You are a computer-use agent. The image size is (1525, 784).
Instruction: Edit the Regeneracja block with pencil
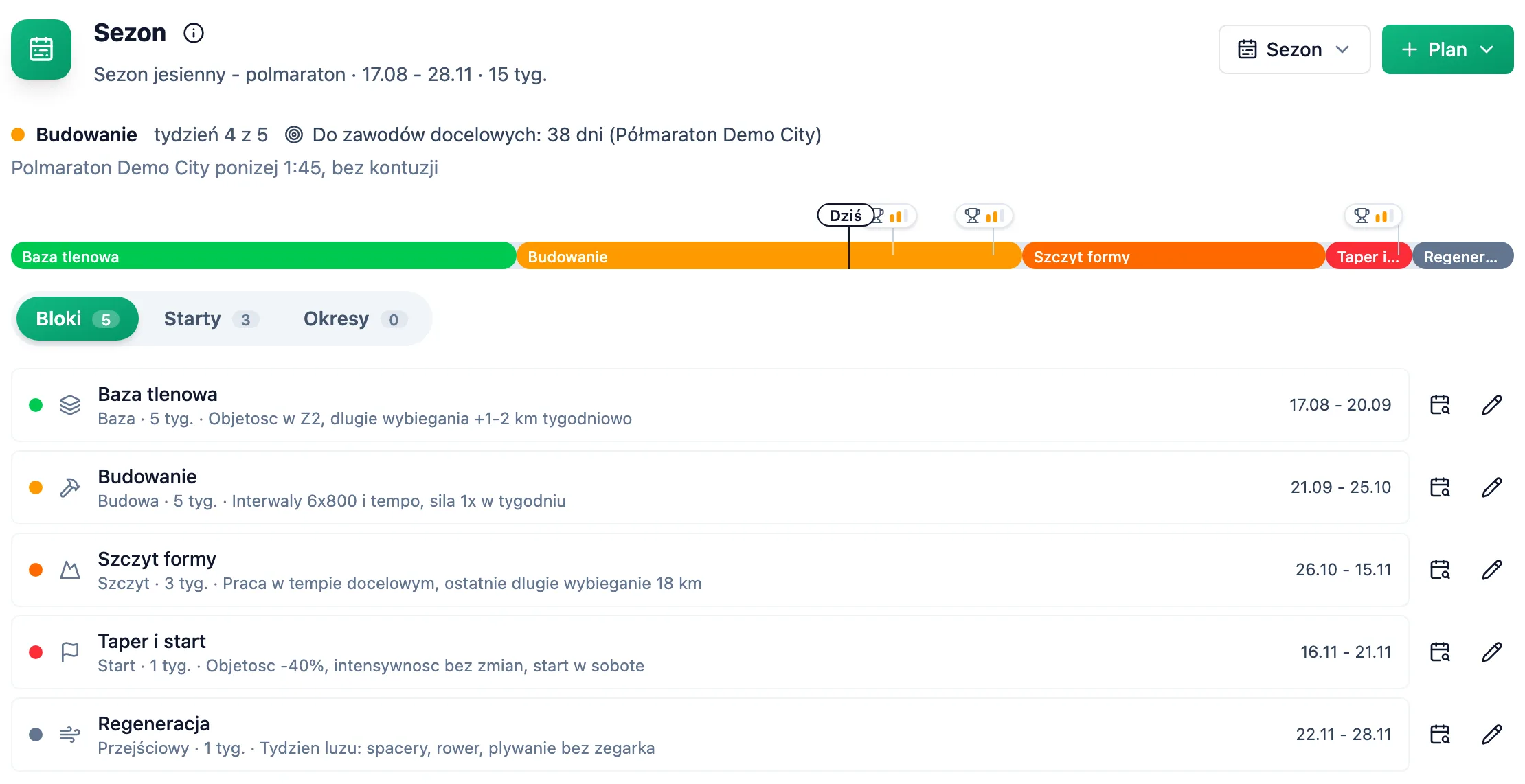coord(1492,735)
